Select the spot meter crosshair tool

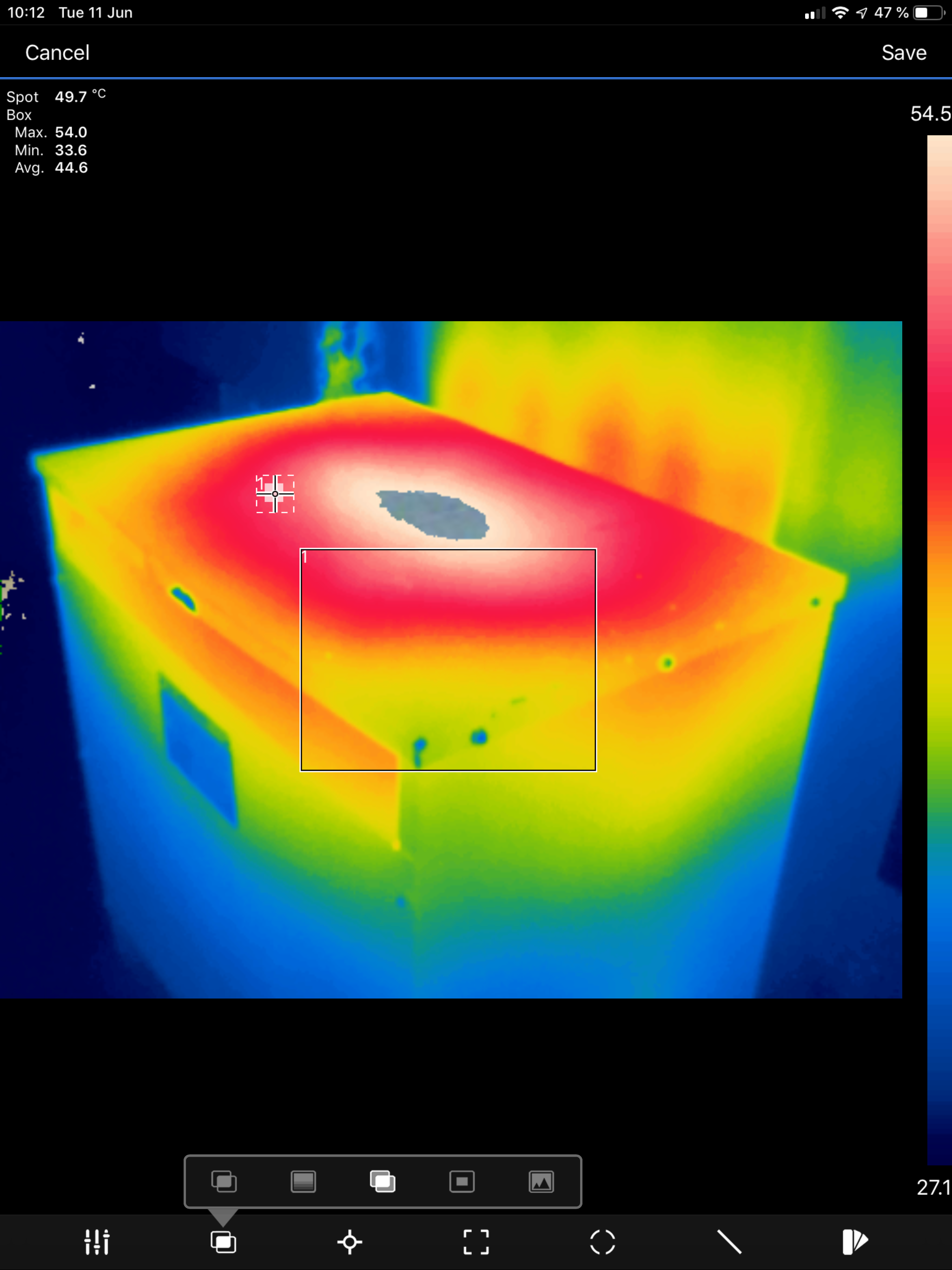349,1243
